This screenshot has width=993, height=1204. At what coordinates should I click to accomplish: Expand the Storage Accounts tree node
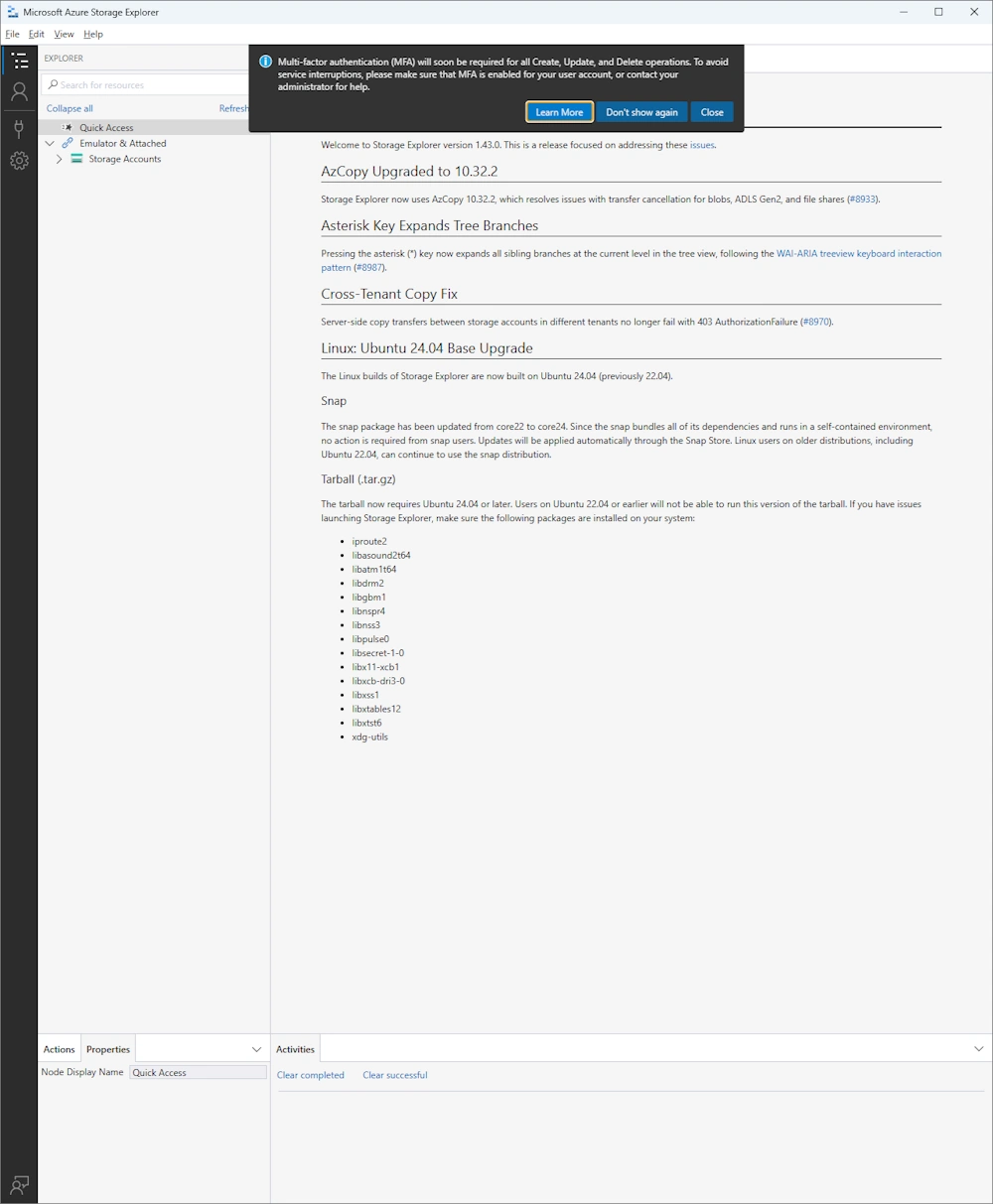pyautogui.click(x=60, y=159)
